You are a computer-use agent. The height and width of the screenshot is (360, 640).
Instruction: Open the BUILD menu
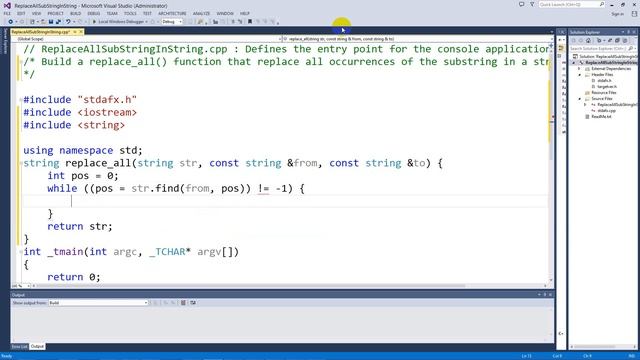pyautogui.click(x=76, y=13)
